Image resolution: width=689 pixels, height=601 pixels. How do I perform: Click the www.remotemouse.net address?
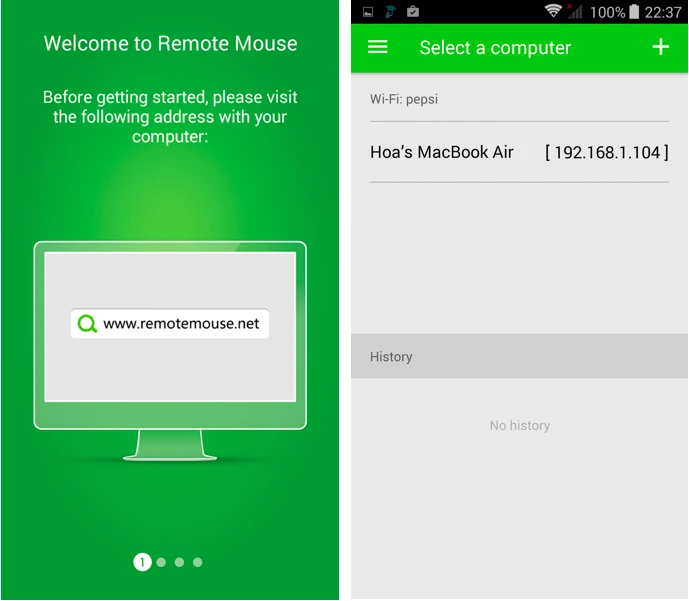click(181, 323)
